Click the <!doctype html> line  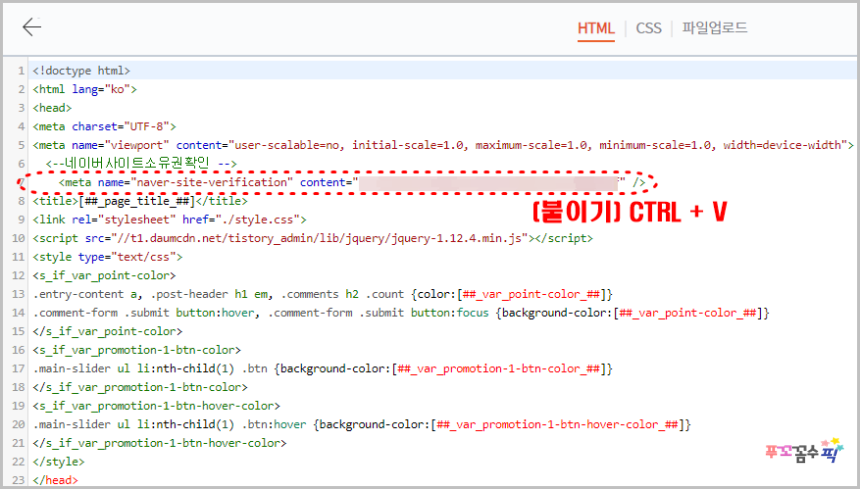81,71
